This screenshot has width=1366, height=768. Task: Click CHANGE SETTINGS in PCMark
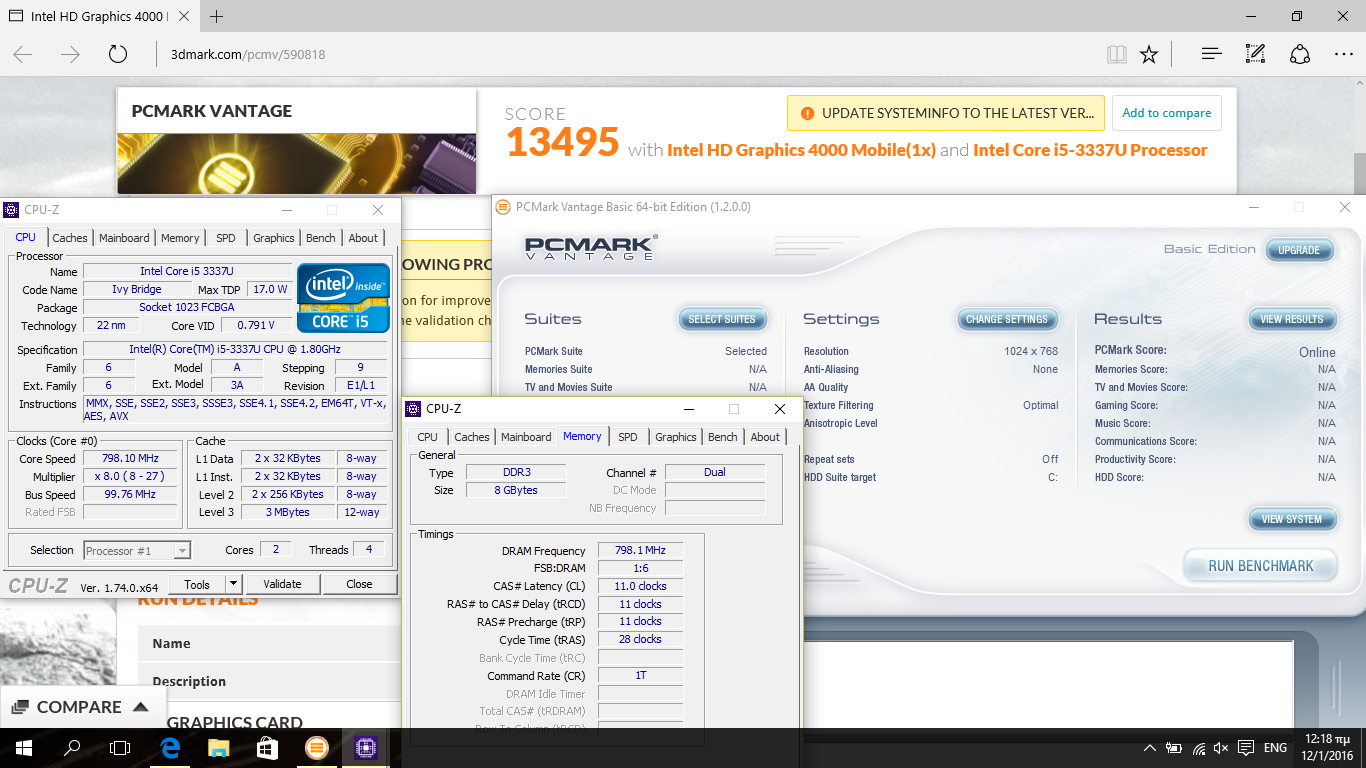pos(1007,319)
